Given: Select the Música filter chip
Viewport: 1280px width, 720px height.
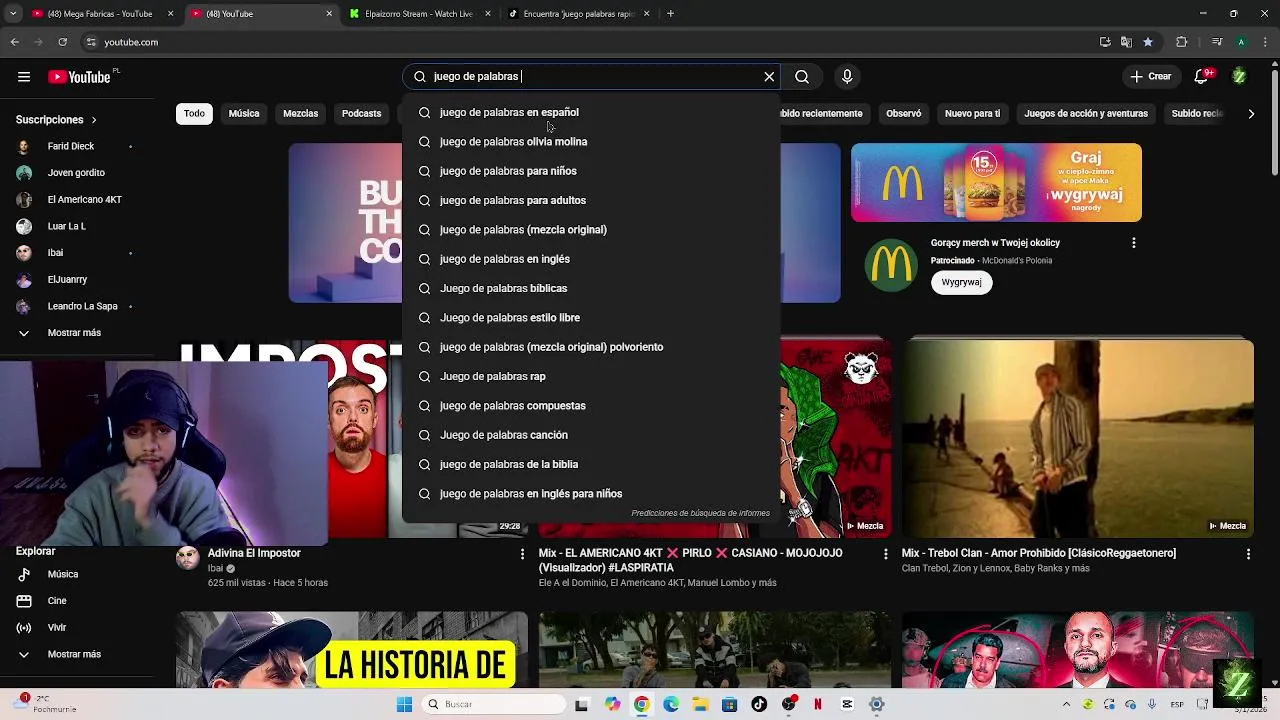Looking at the screenshot, I should 244,114.
